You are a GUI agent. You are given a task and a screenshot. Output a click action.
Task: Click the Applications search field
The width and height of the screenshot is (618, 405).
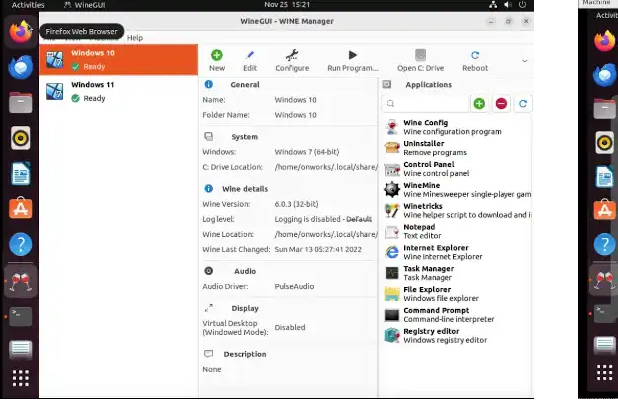(425, 104)
